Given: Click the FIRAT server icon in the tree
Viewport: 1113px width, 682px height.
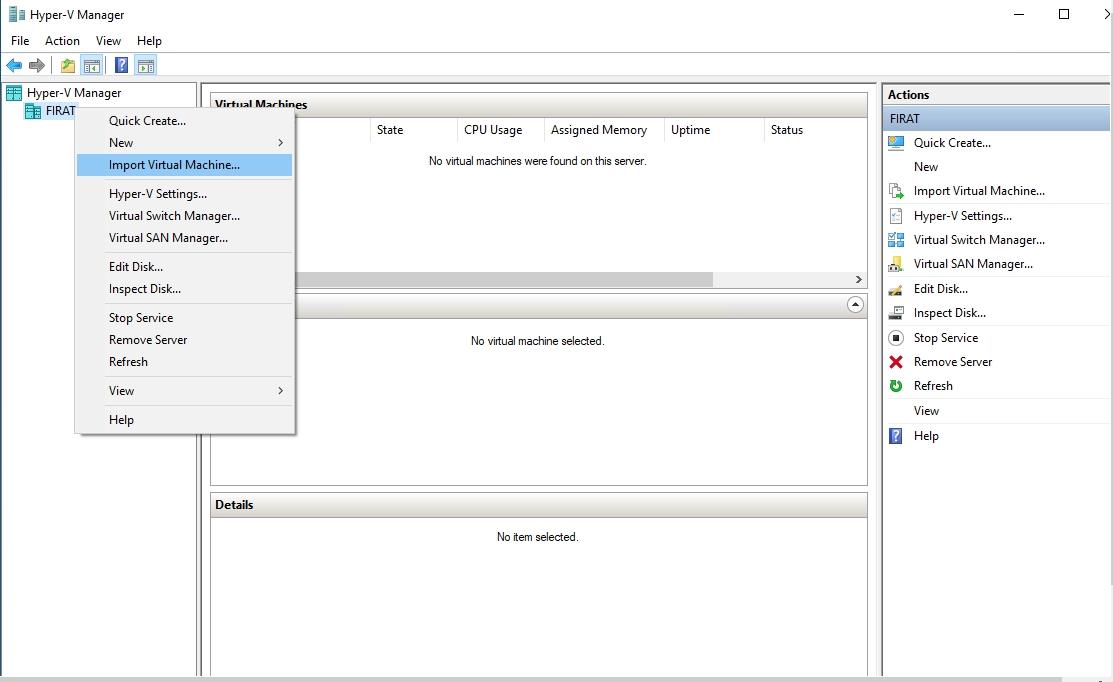Looking at the screenshot, I should (x=33, y=111).
